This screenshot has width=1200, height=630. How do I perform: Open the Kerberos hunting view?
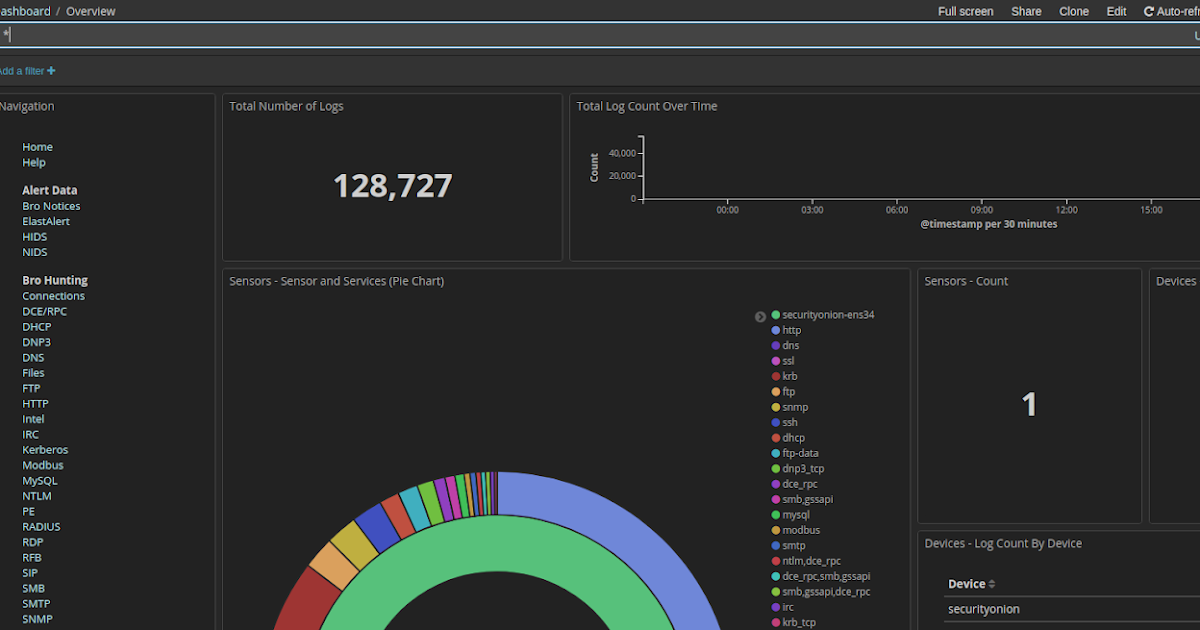click(x=45, y=449)
